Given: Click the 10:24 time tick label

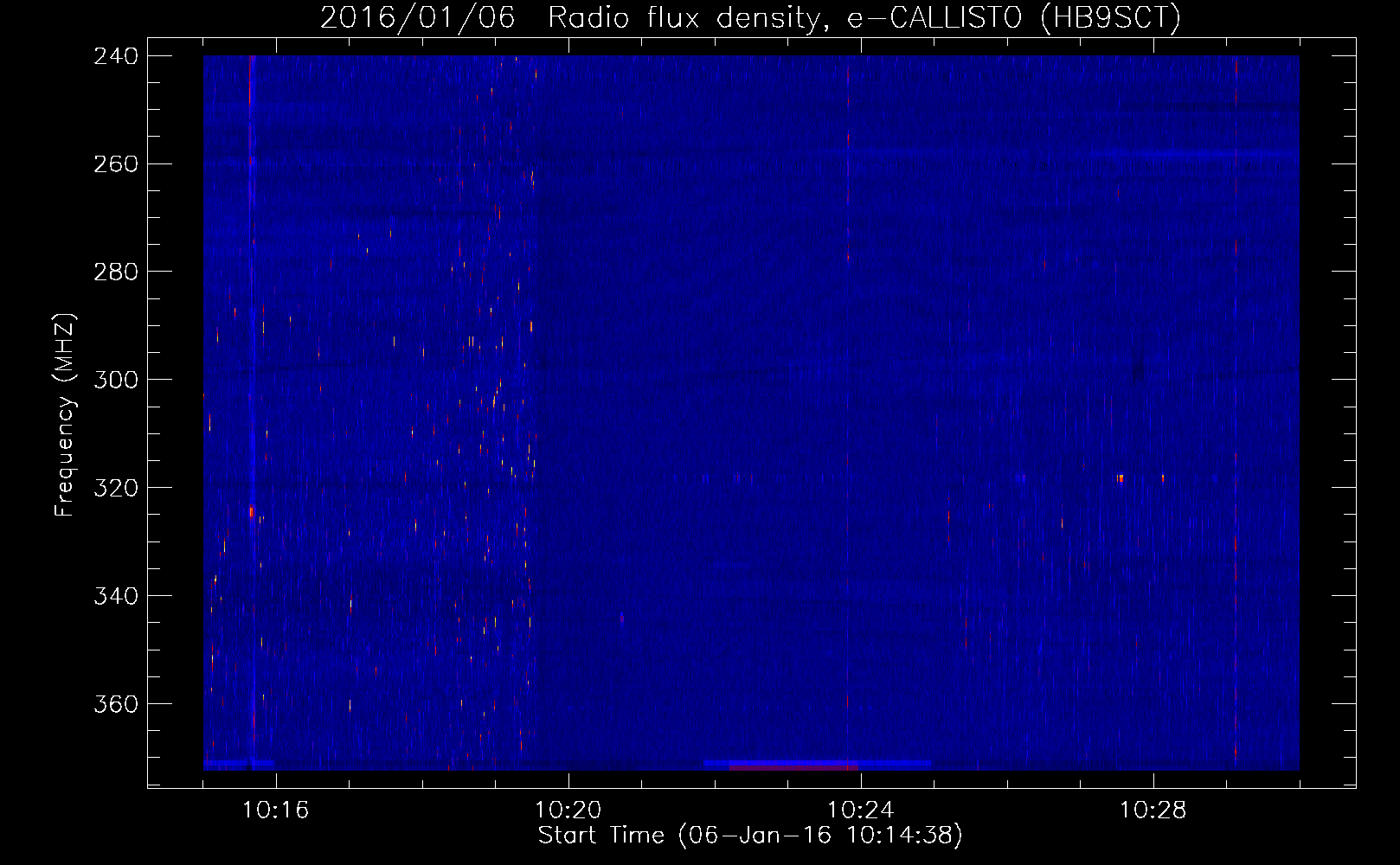Looking at the screenshot, I should (x=861, y=811).
